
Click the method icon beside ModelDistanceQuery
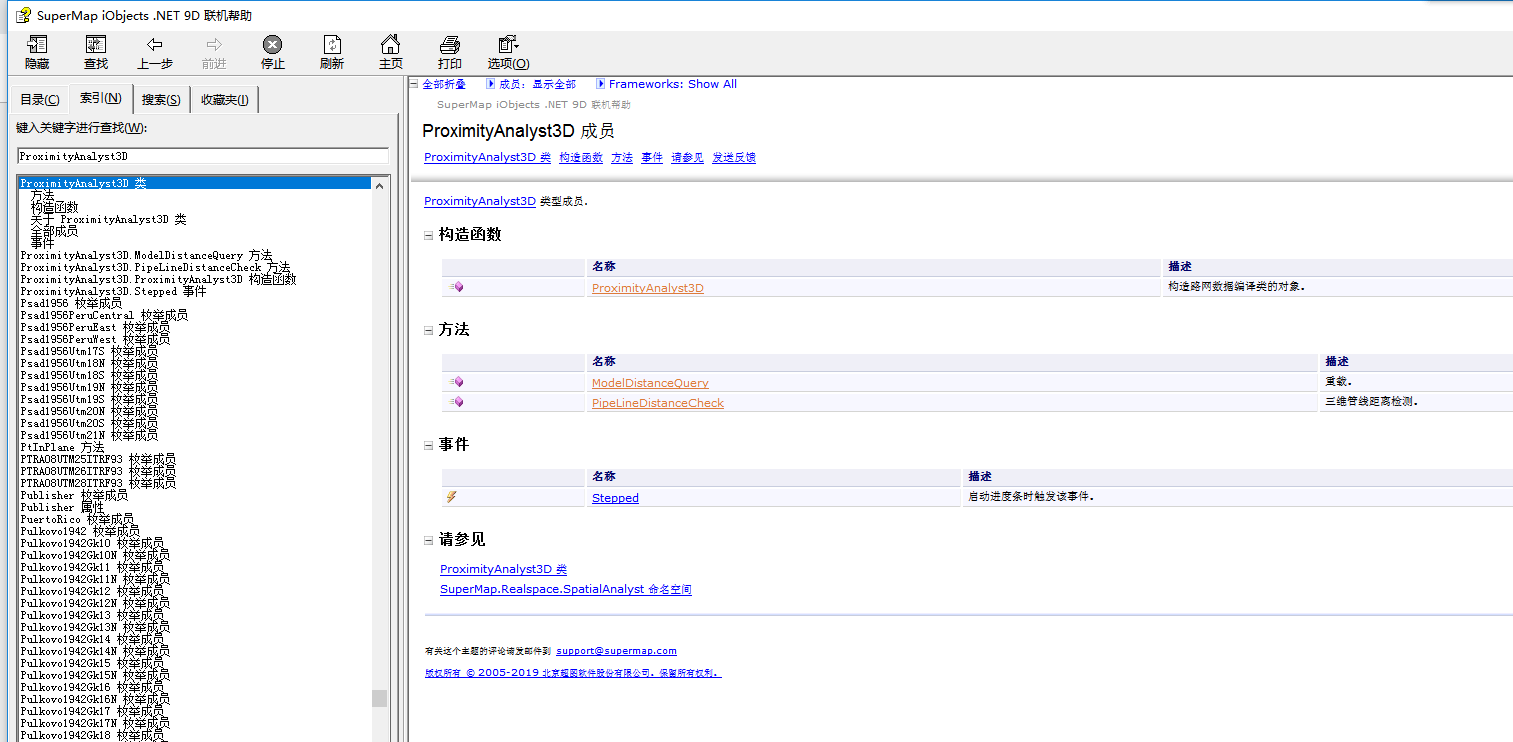(x=456, y=382)
